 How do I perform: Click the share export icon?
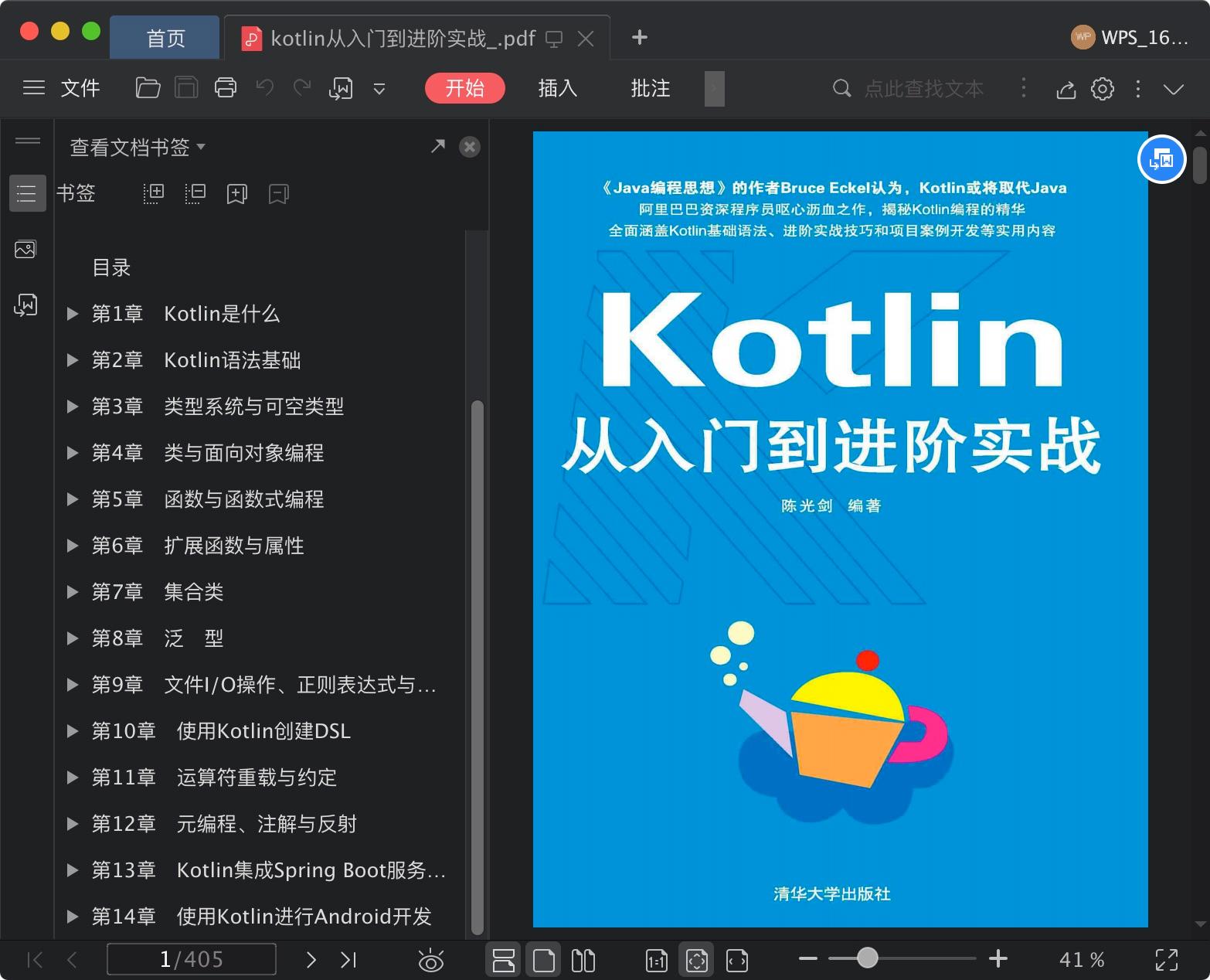[x=1066, y=90]
